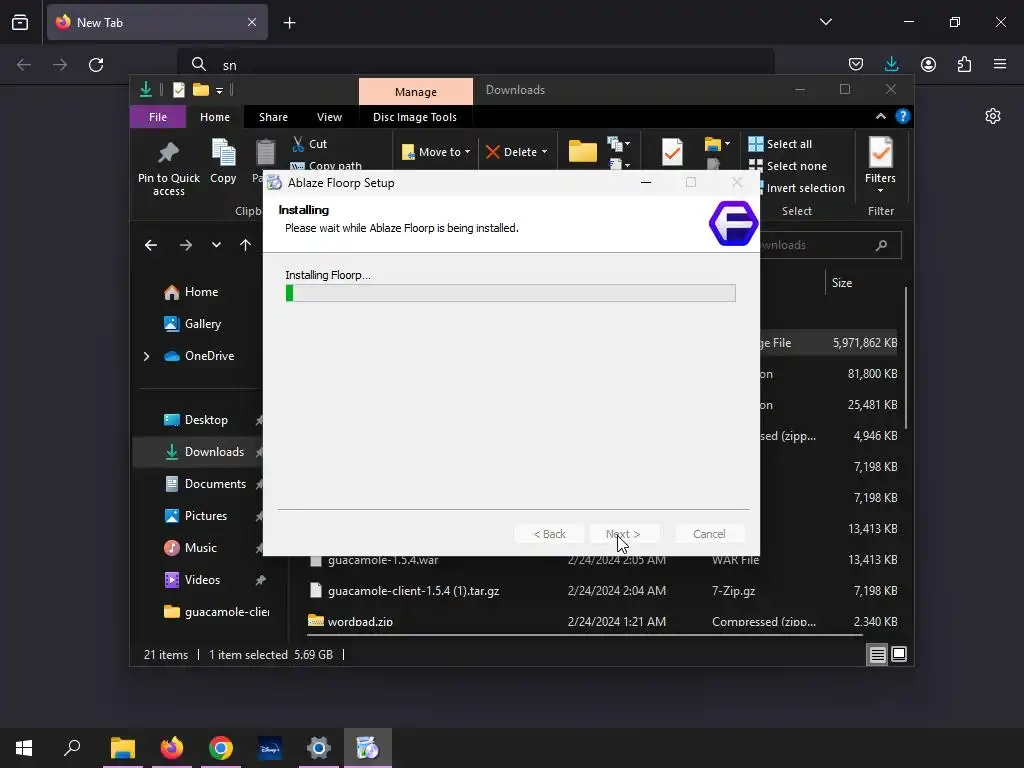
Task: Click Copy in the Explorer ribbon
Action: [223, 161]
